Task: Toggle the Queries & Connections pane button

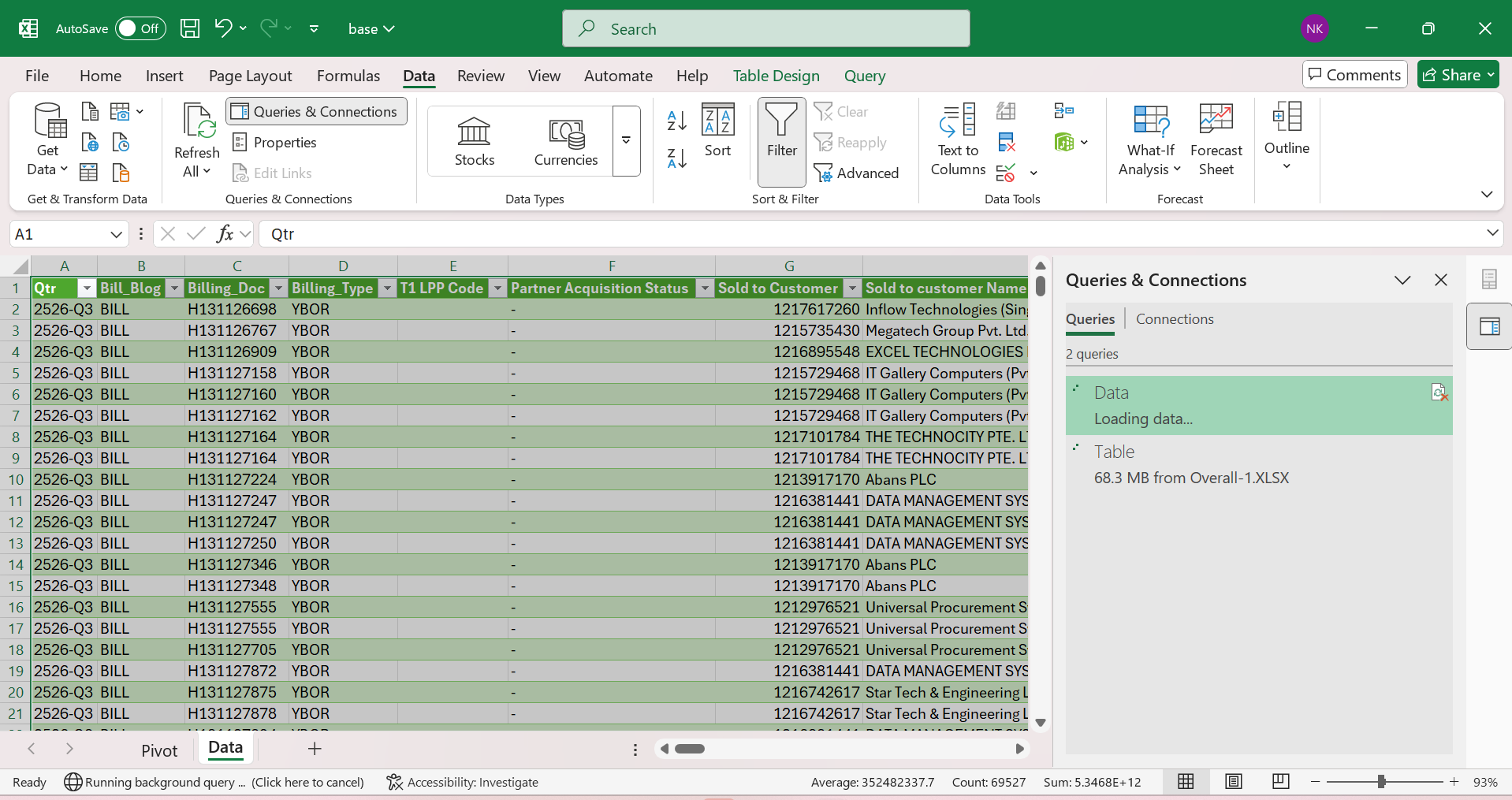Action: click(x=315, y=111)
